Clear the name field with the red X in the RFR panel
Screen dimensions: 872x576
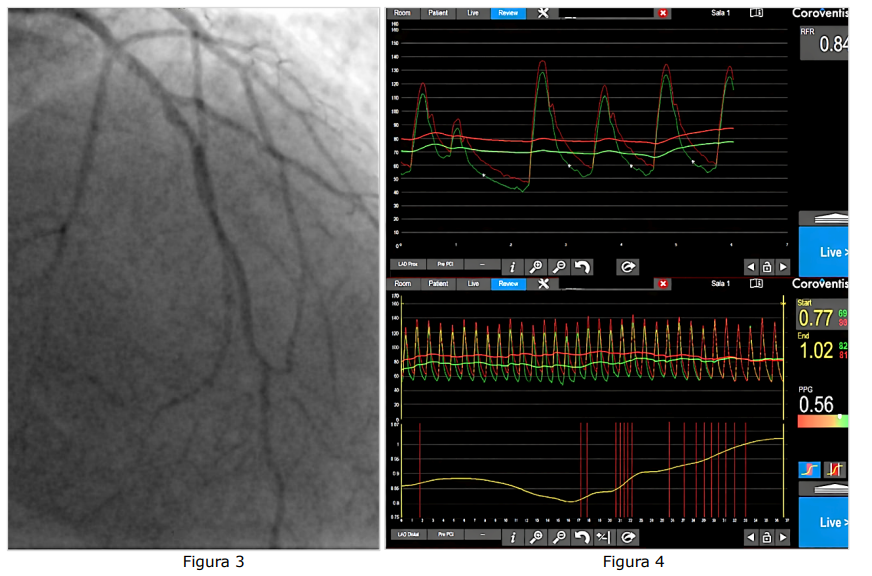pyautogui.click(x=663, y=13)
